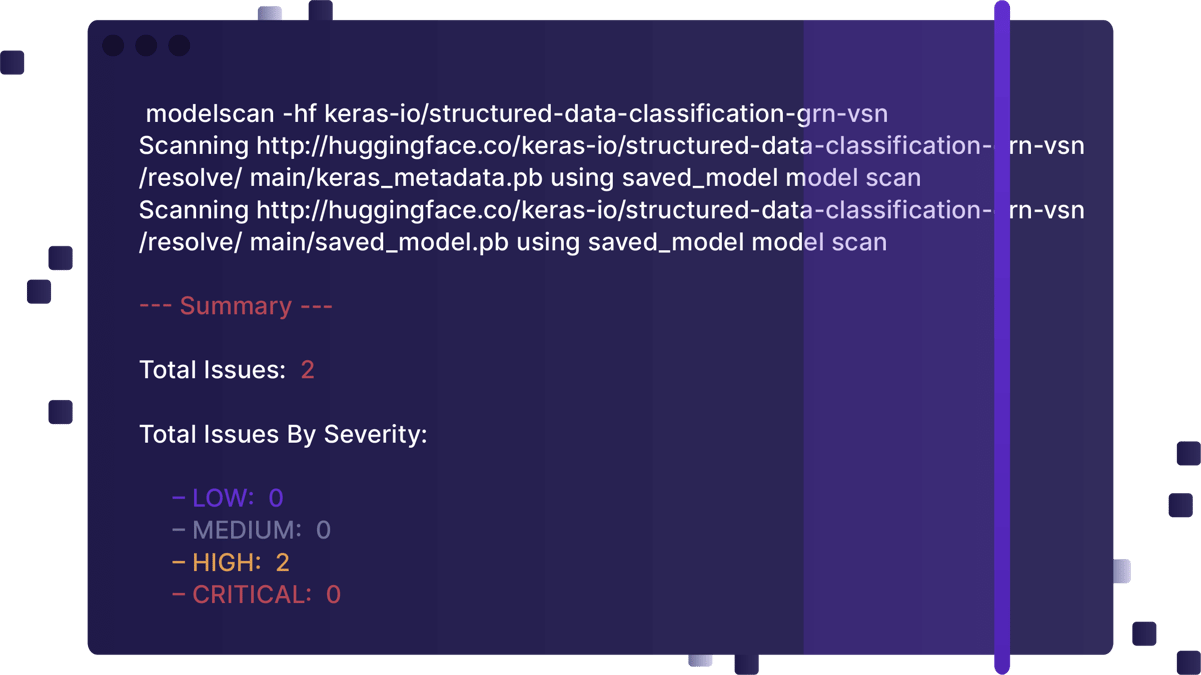Open the first huggingface.co scanning URL
Viewport: 1201px width, 675px height.
click(670, 146)
